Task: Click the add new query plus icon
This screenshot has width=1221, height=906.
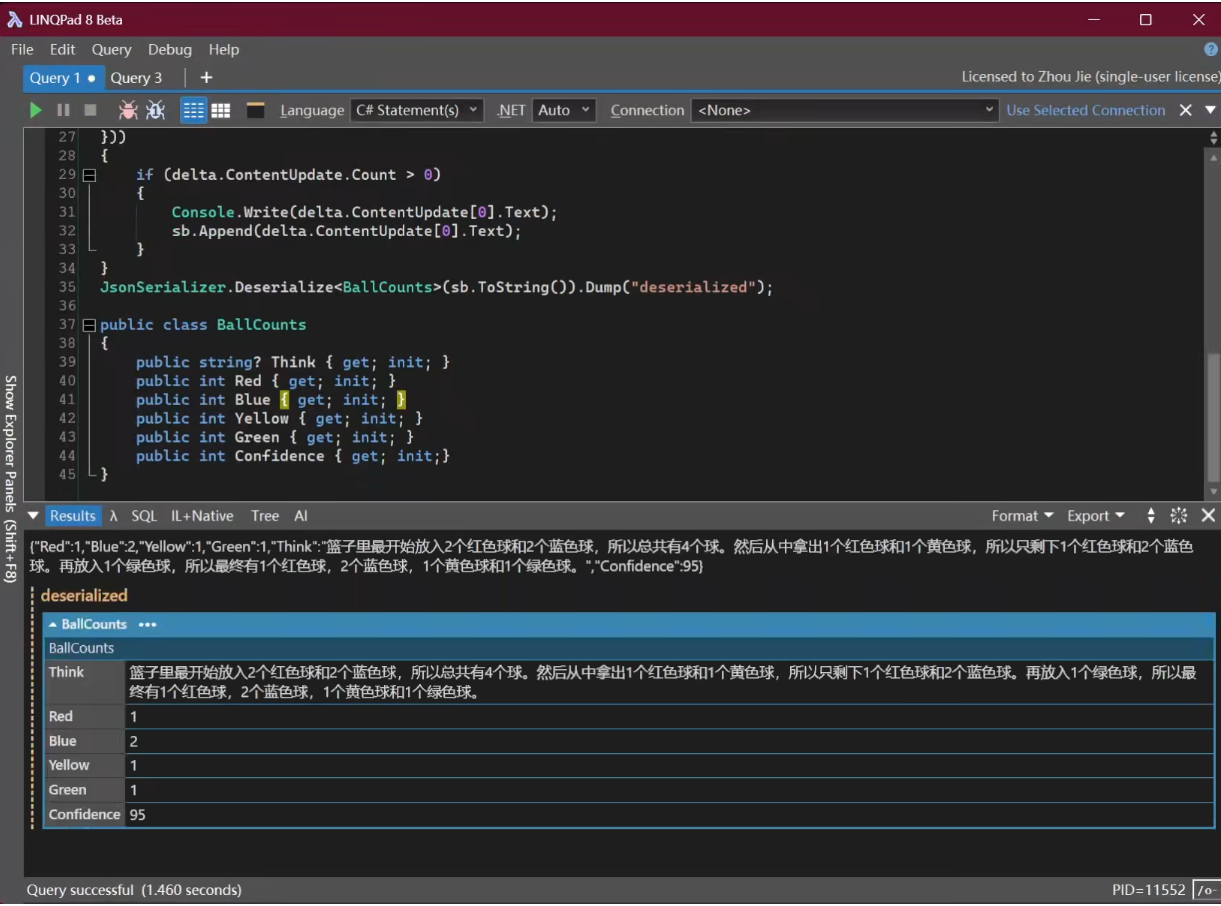Action: tap(206, 77)
